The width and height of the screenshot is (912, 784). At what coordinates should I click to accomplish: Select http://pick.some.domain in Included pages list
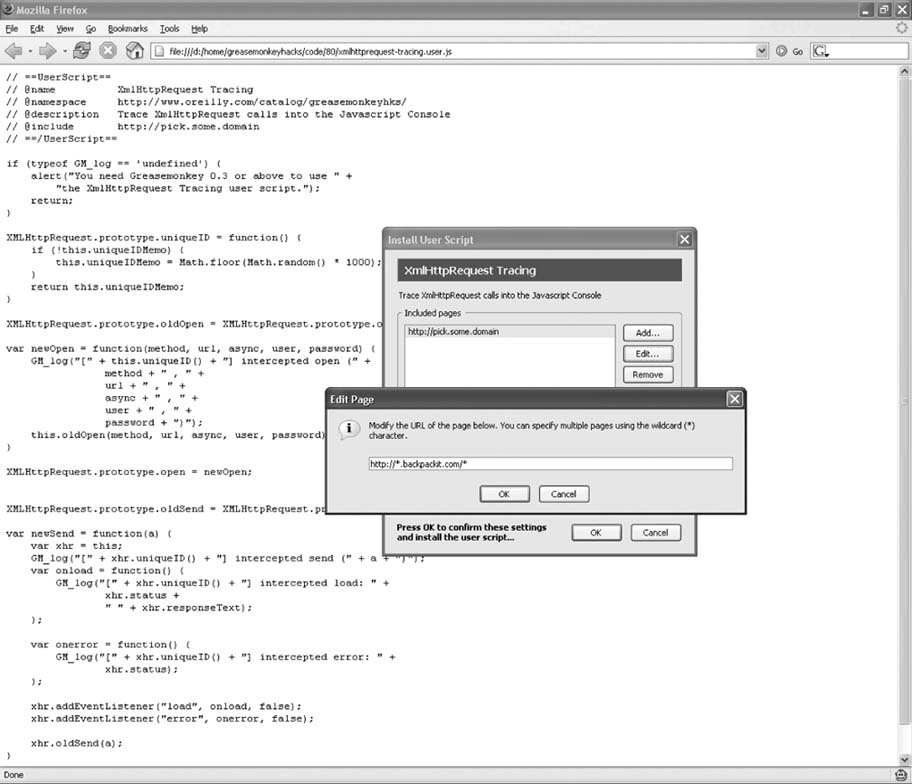pos(453,331)
